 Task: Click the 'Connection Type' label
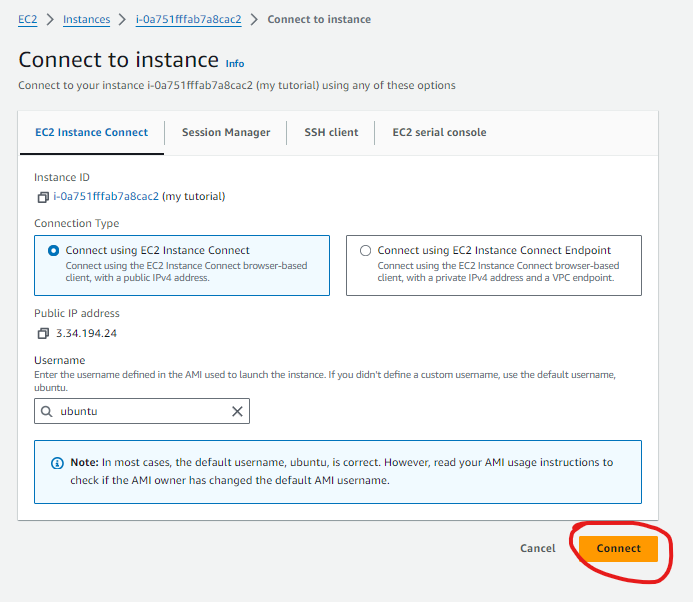(x=76, y=223)
